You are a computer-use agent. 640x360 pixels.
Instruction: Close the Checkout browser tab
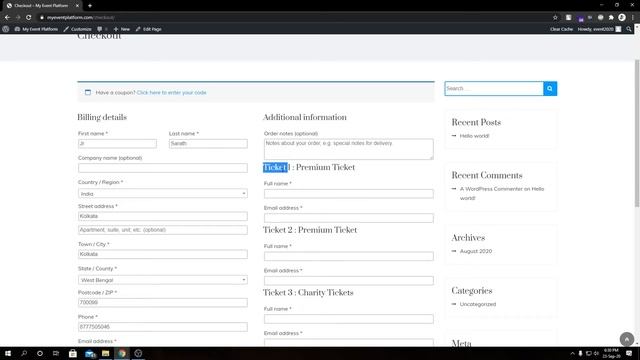click(x=77, y=6)
